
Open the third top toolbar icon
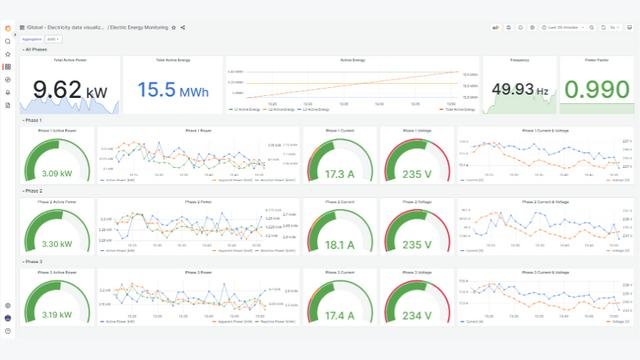pyautogui.click(x=520, y=27)
